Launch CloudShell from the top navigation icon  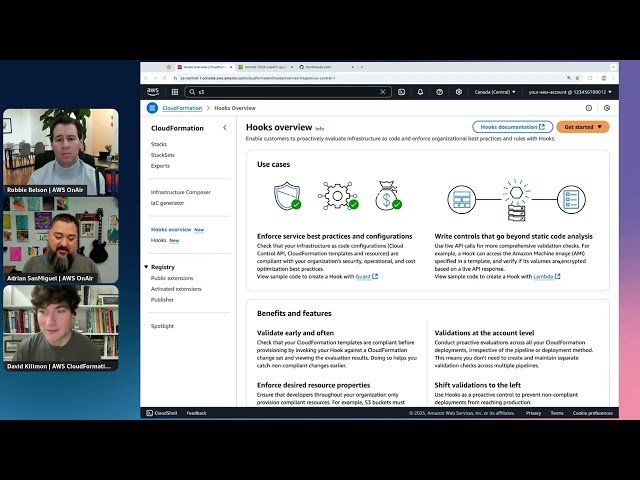click(x=402, y=92)
